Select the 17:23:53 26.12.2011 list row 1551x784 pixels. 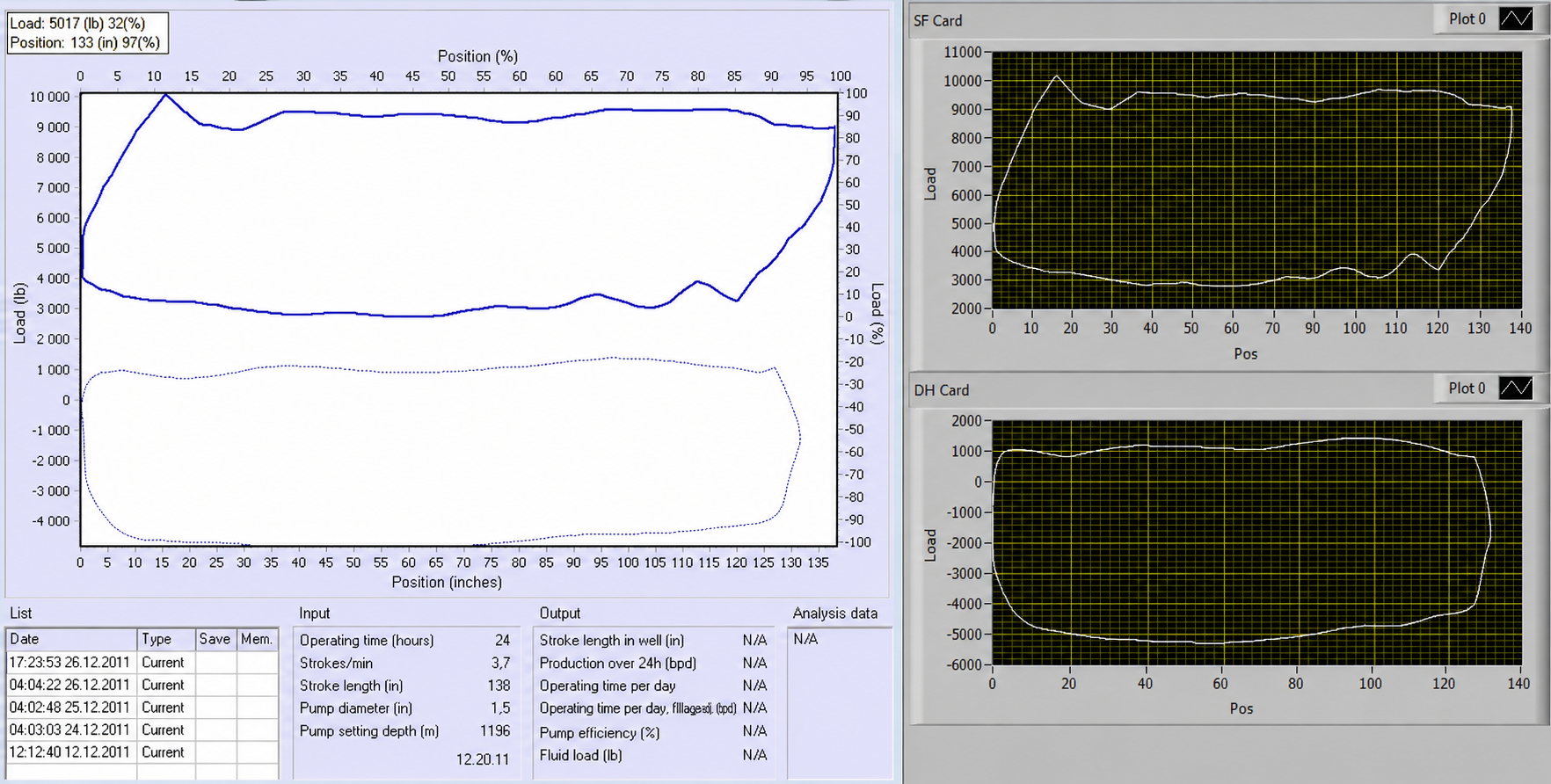[x=142, y=662]
